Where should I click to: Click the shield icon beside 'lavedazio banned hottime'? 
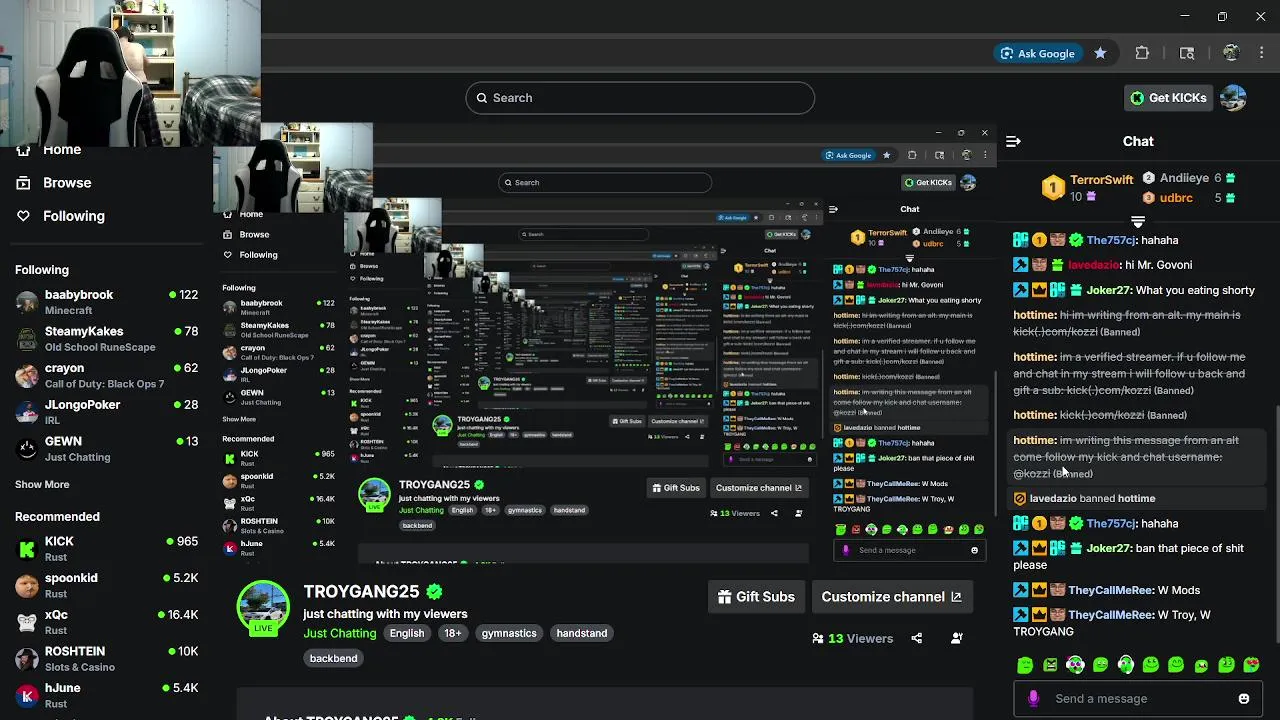pyautogui.click(x=1020, y=499)
